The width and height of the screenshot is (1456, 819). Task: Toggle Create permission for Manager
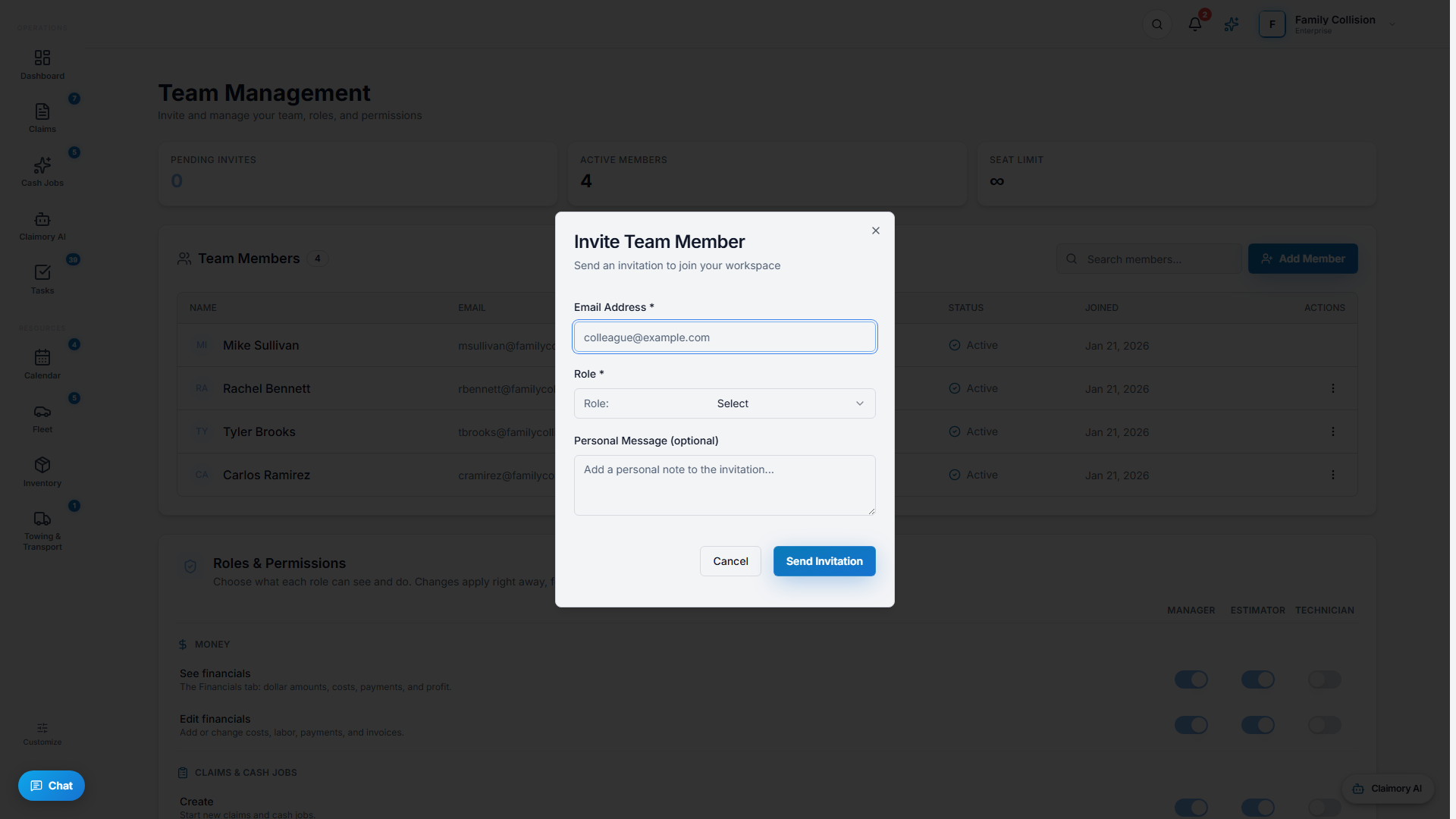click(1191, 808)
